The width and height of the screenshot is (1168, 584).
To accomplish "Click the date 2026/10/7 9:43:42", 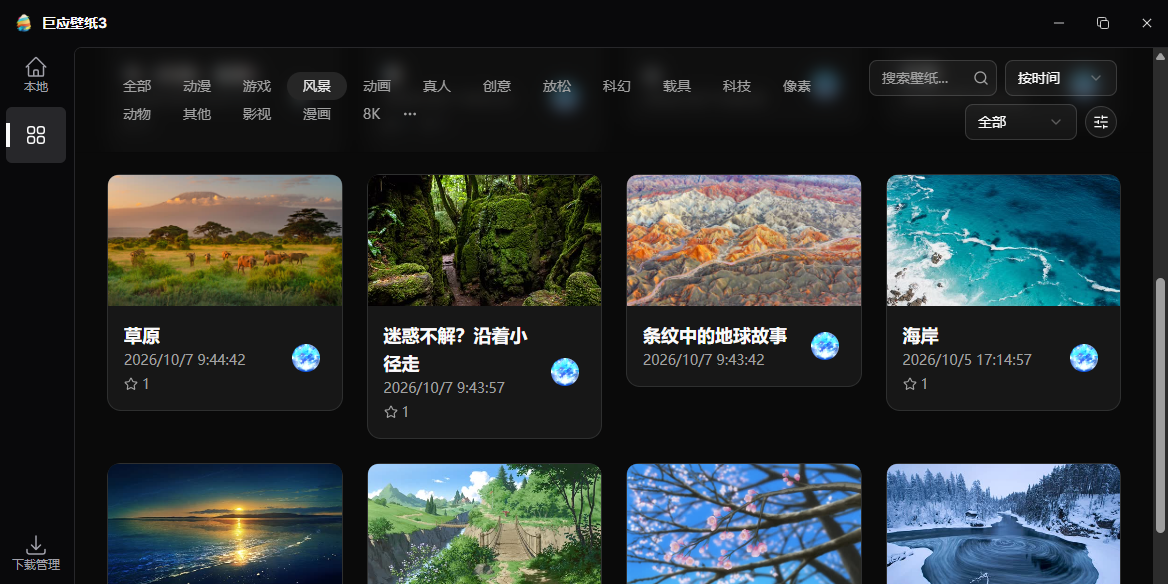I will tap(704, 360).
